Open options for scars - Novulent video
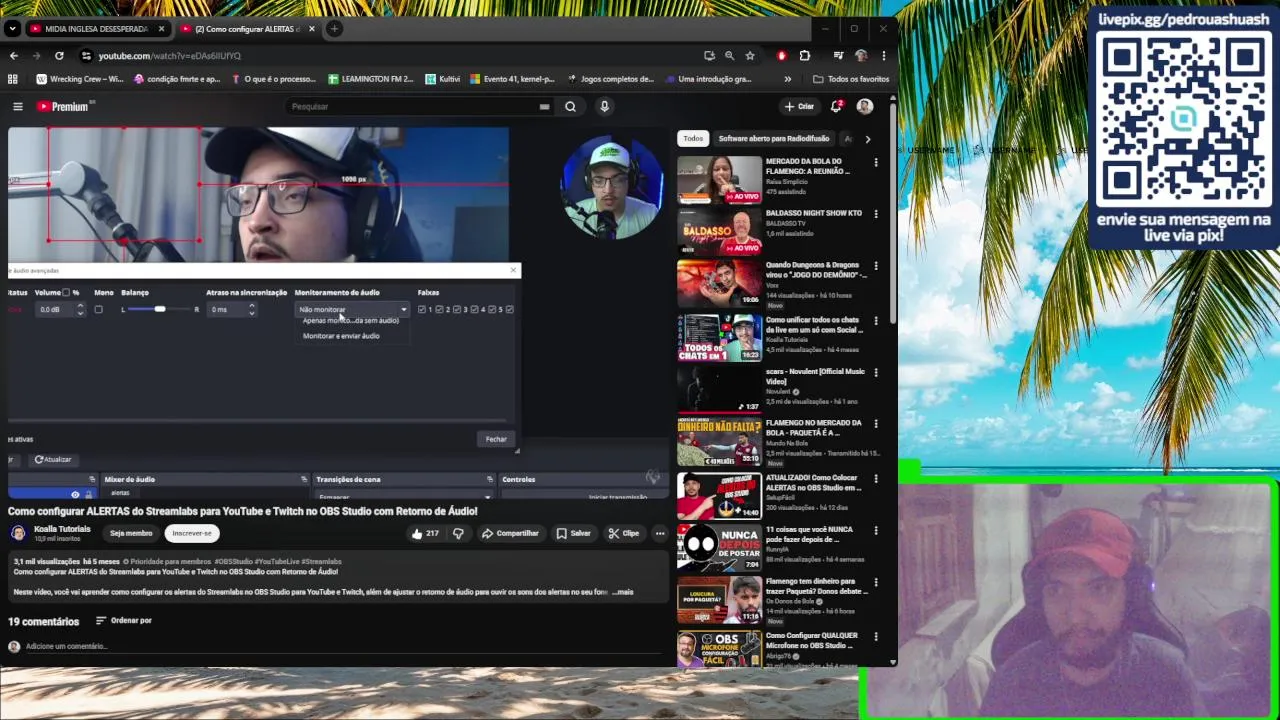 pyautogui.click(x=876, y=372)
